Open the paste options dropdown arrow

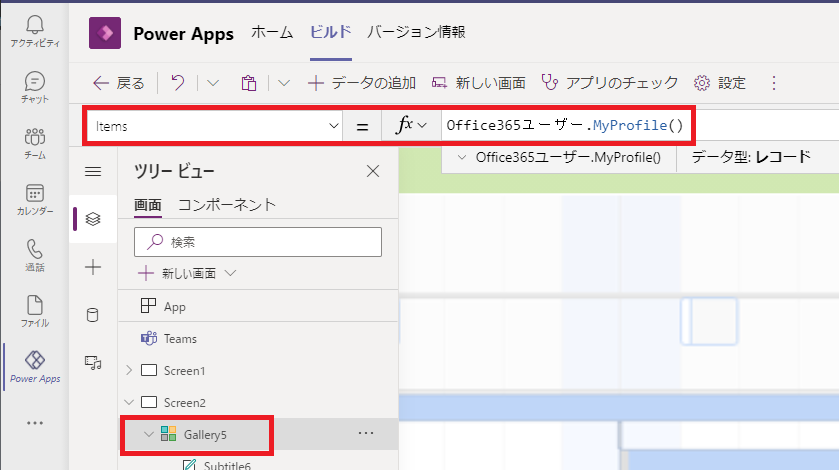[x=284, y=83]
